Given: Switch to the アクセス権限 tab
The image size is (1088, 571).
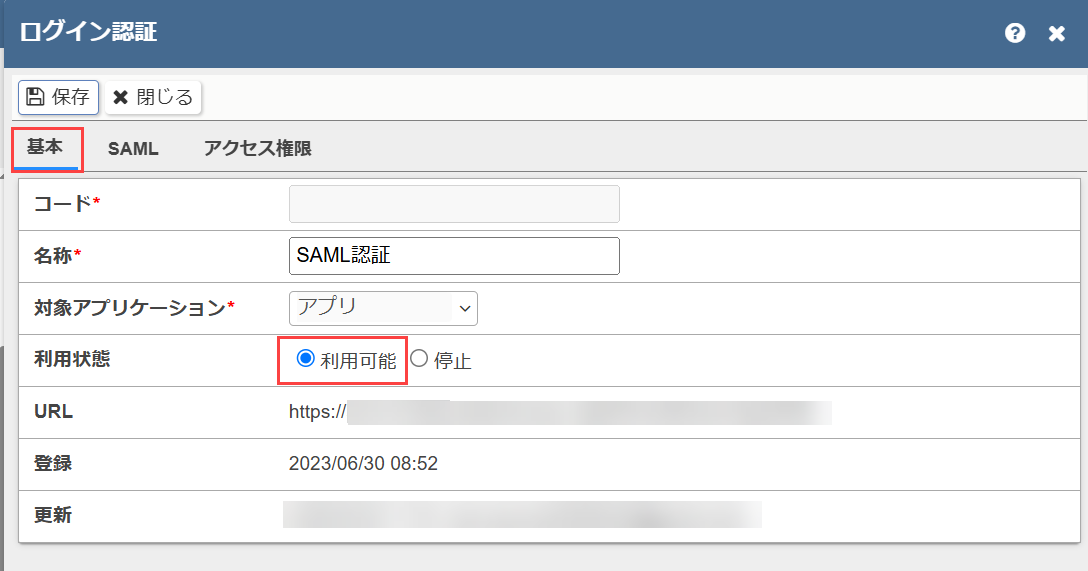Looking at the screenshot, I should [257, 148].
